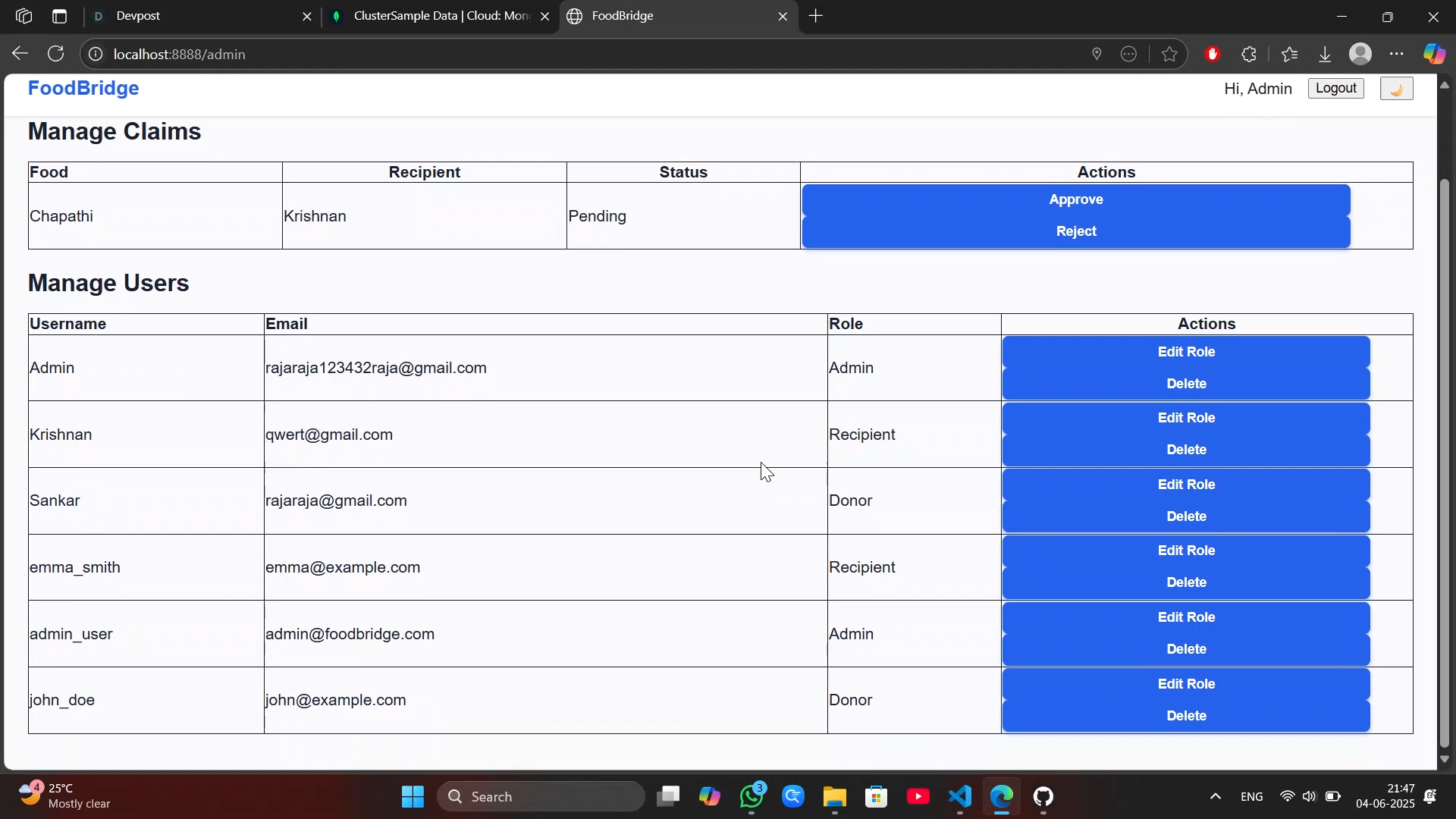Open the browser extensions puzzle icon
Viewport: 1456px width, 819px height.
(x=1249, y=54)
